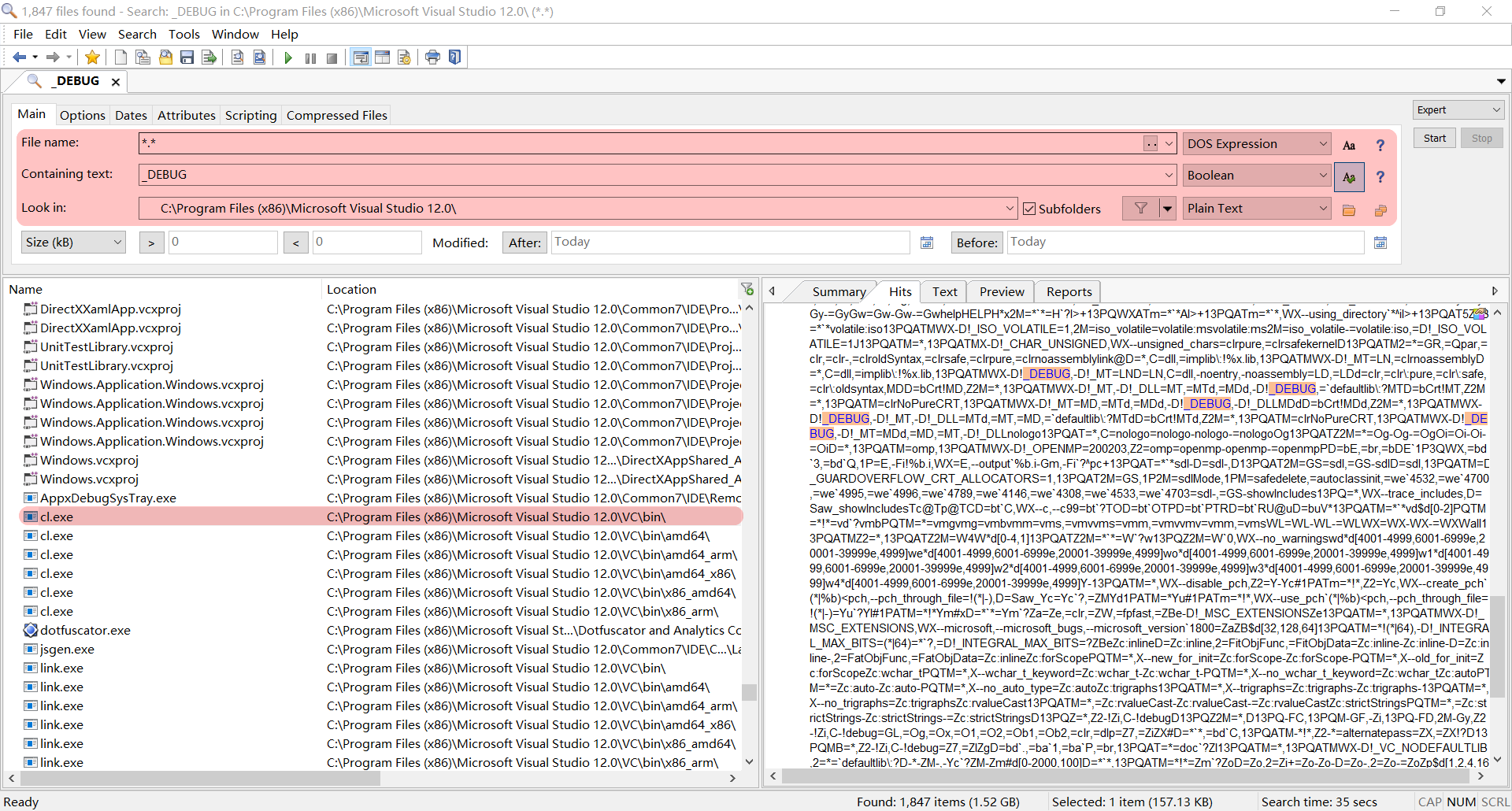Image resolution: width=1512 pixels, height=811 pixels.
Task: Switch to the Compressed Files tab
Action: pyautogui.click(x=336, y=115)
